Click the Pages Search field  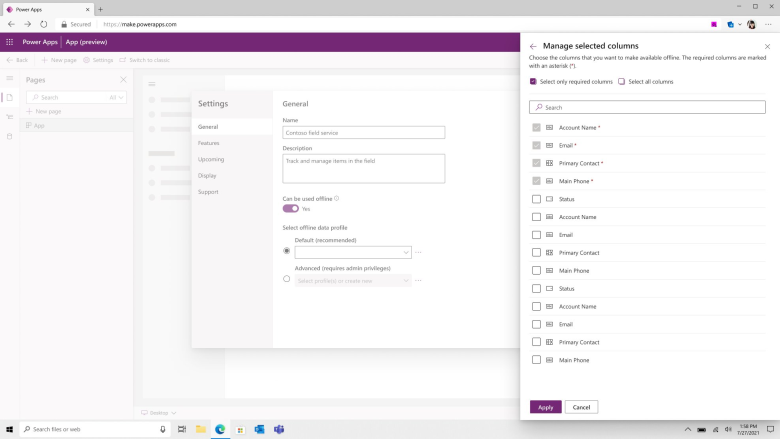coord(76,97)
